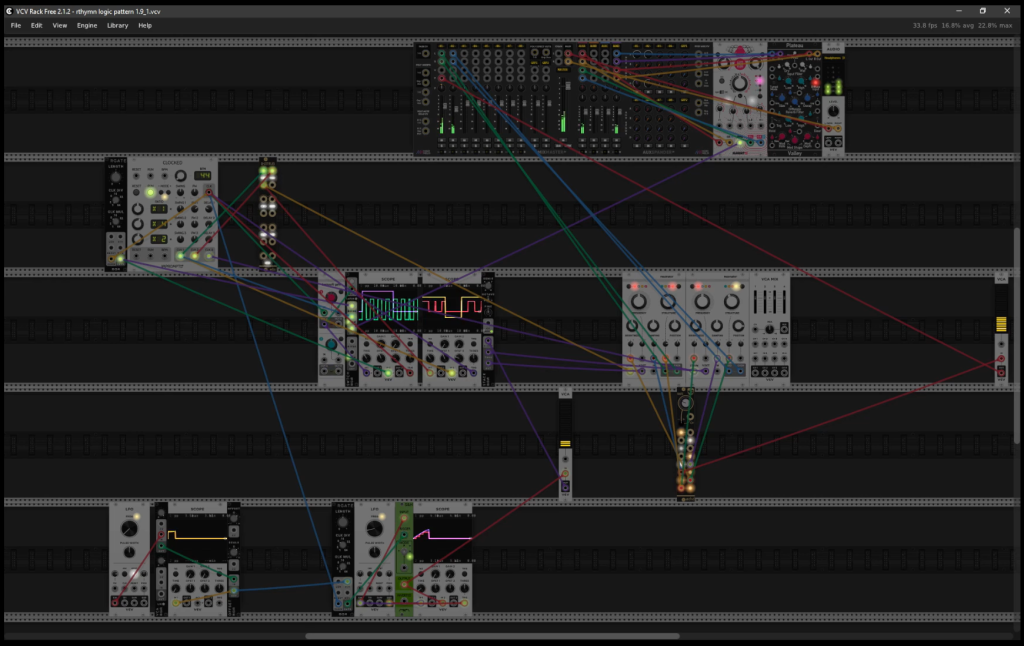This screenshot has height=646, width=1024.
Task: Toggle the lit RUN button on Clocked
Action: [150, 192]
